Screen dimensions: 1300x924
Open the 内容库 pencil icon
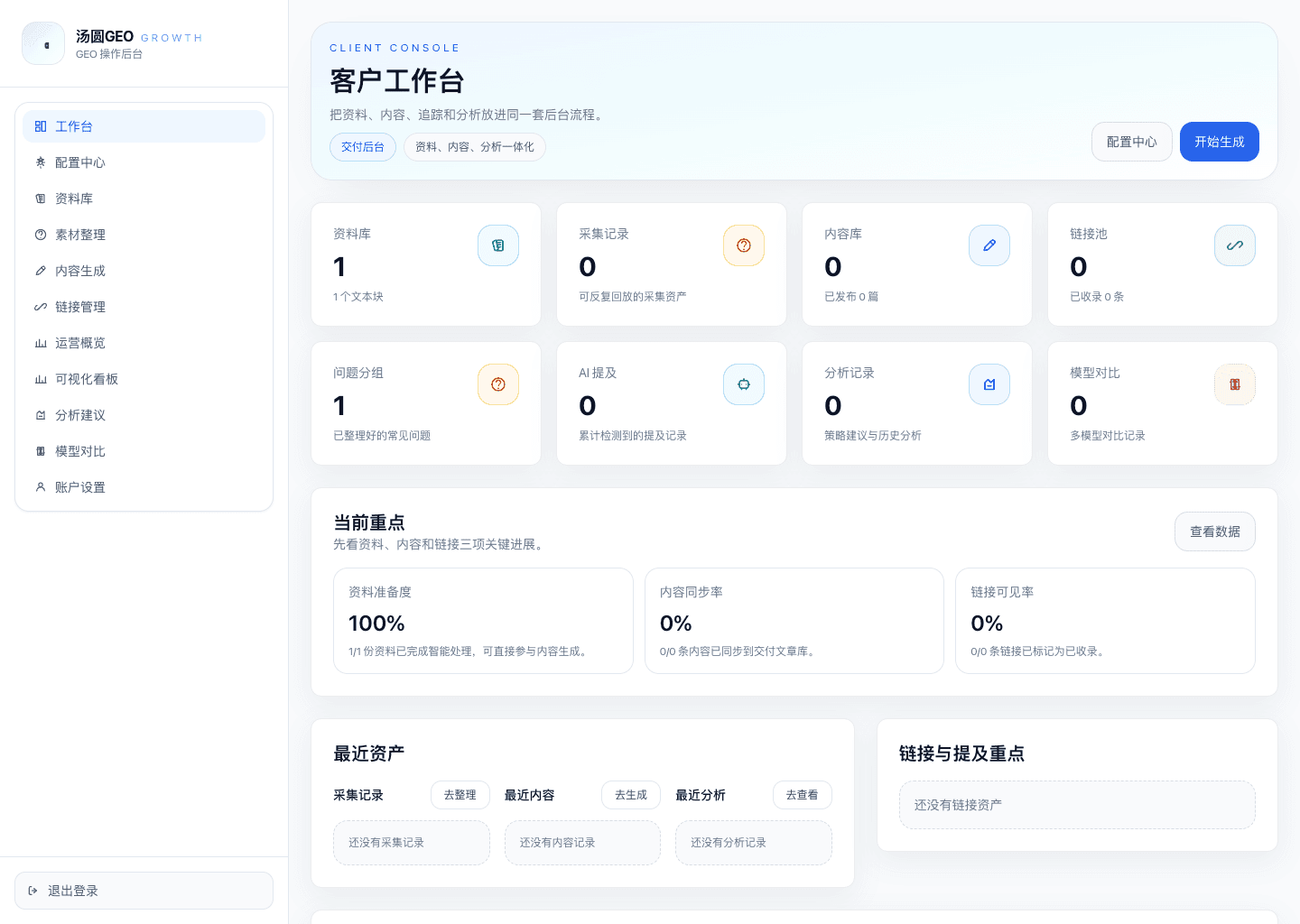(x=989, y=245)
